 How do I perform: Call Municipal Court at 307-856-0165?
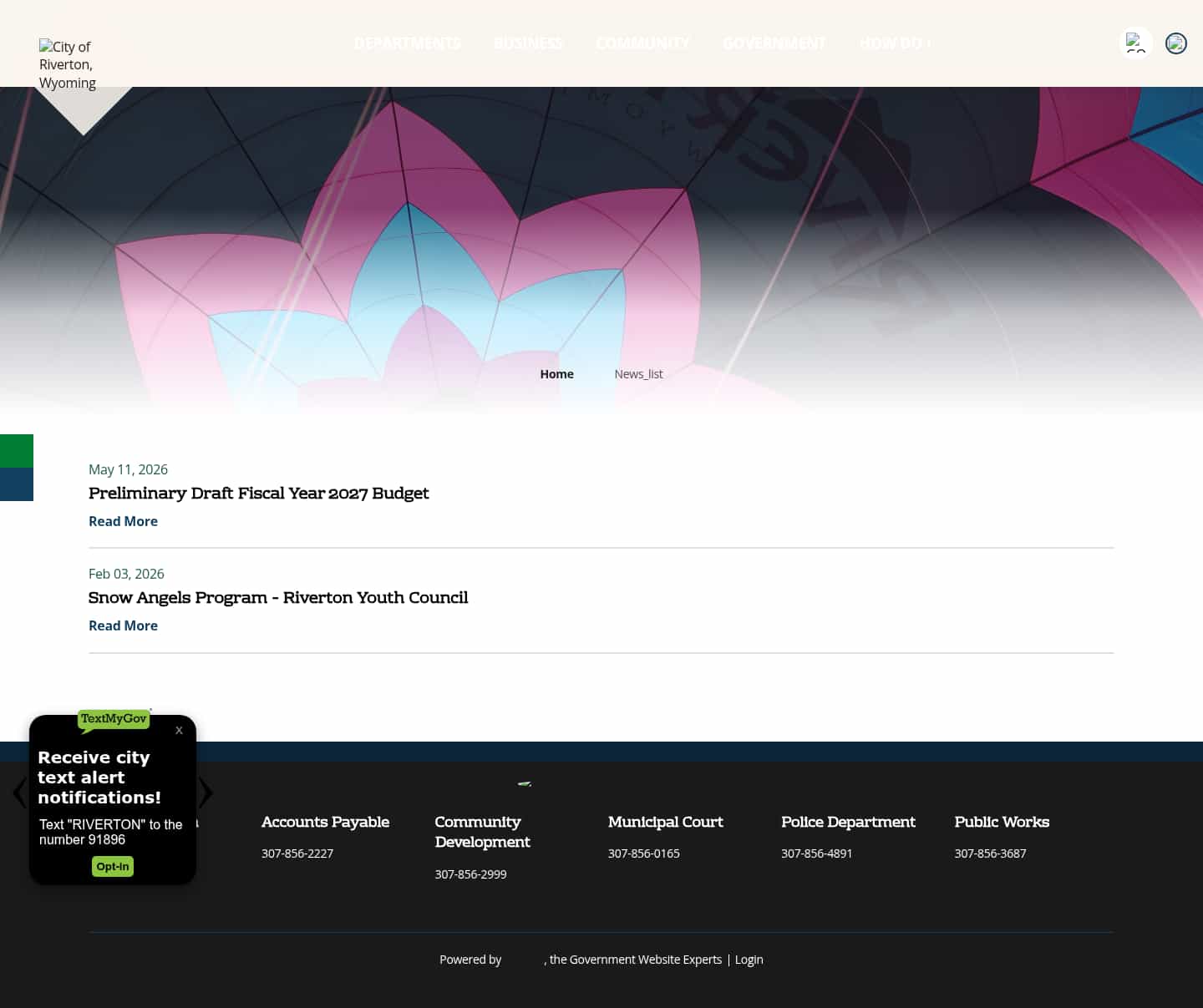pyautogui.click(x=644, y=854)
